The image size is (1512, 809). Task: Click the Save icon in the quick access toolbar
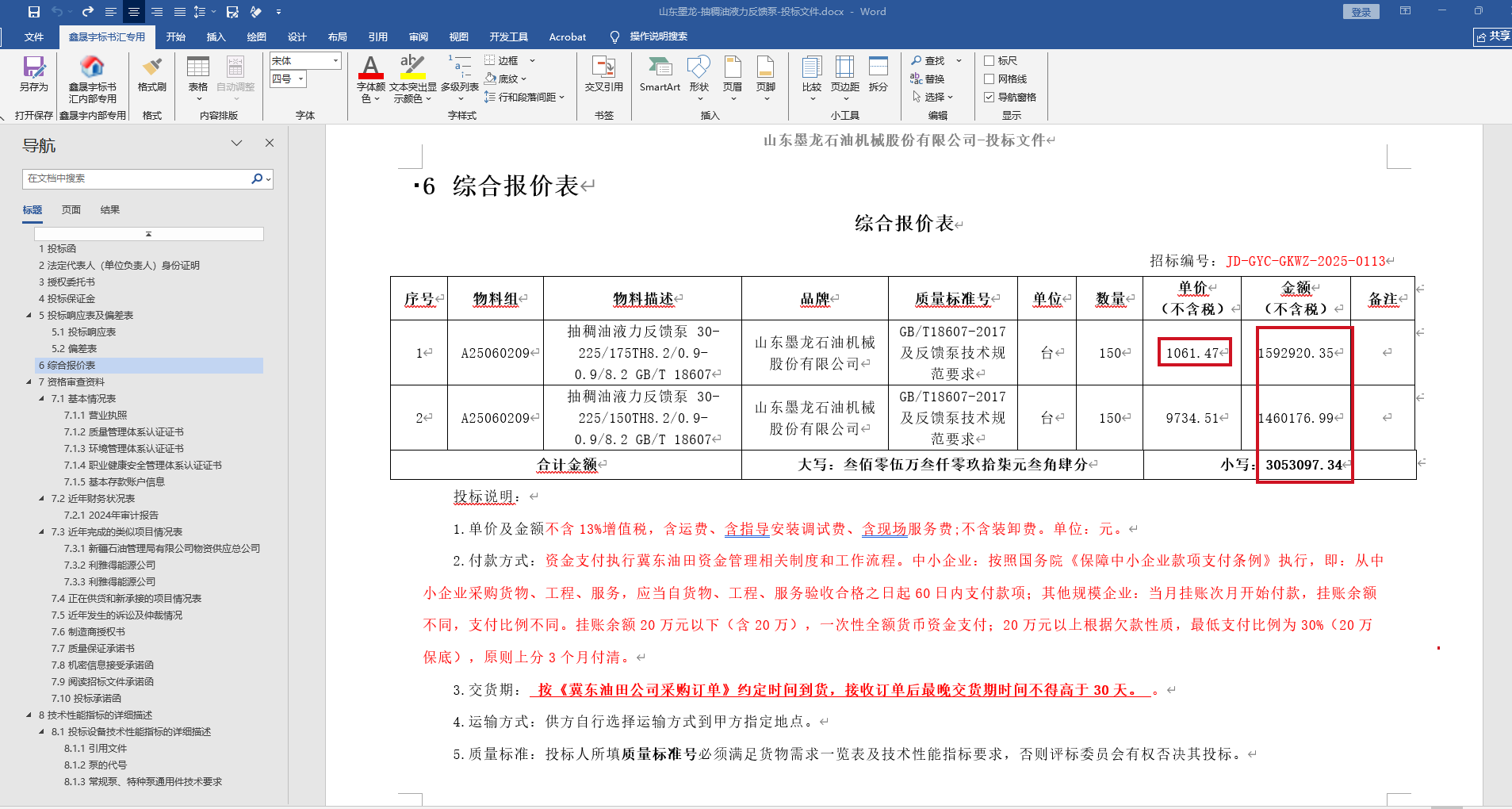(x=33, y=12)
